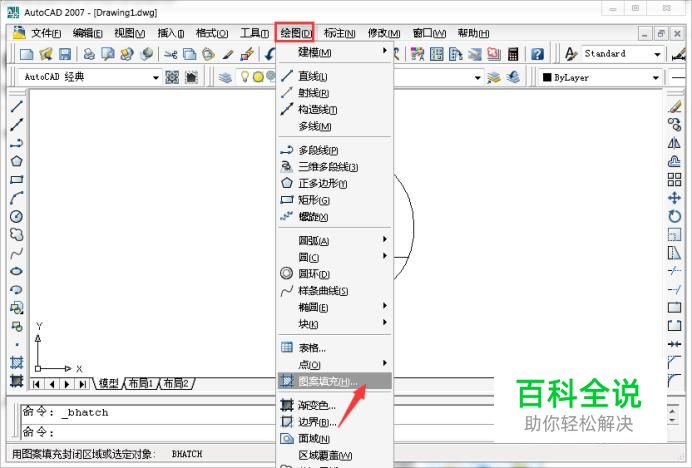This screenshot has height=468, width=692.
Task: Expand the 块(K) submenu
Action: [x=335, y=324]
